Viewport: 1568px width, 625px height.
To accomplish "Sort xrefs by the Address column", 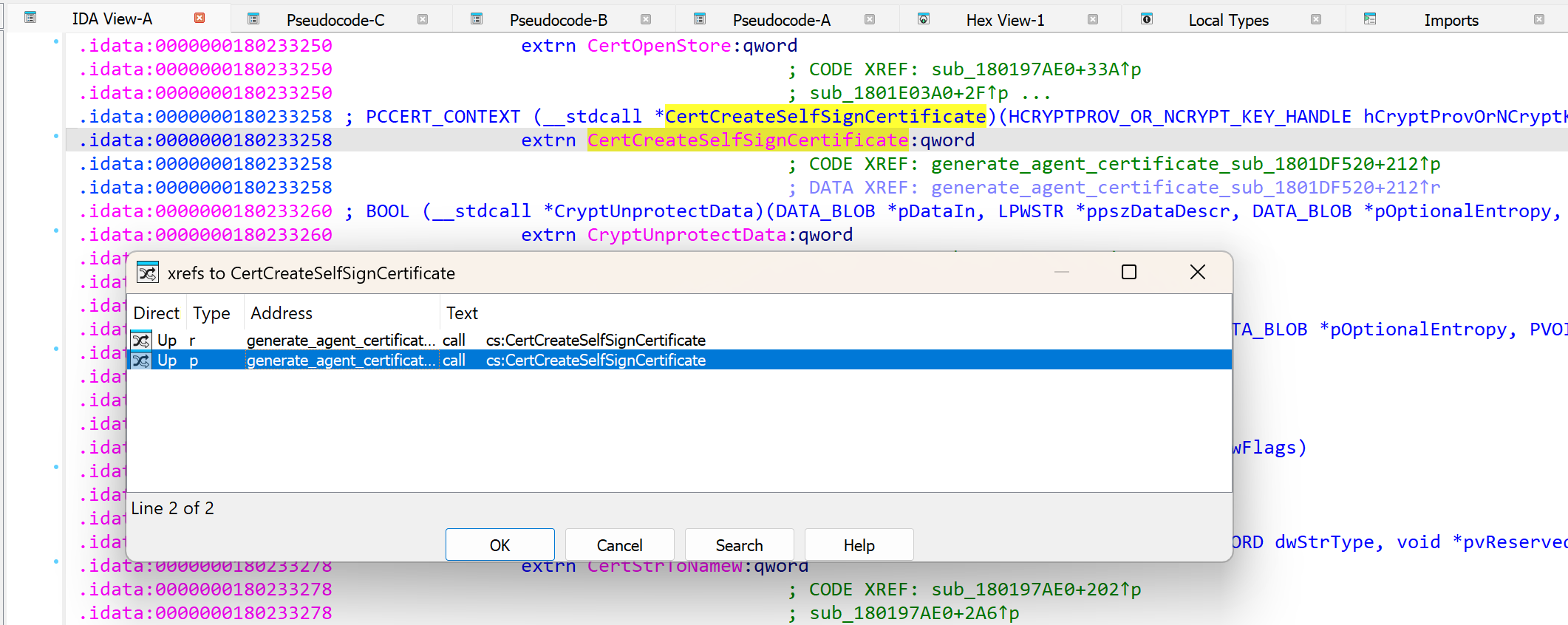I will [282, 313].
